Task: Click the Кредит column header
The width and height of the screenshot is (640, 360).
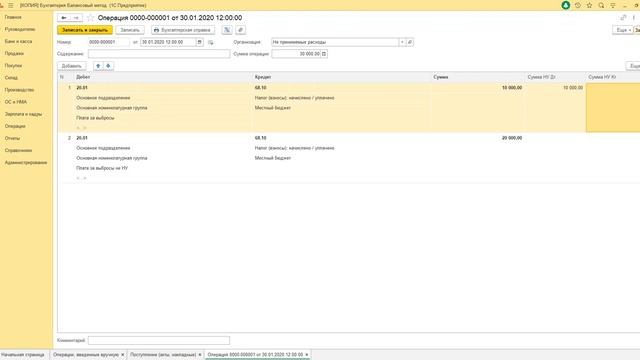Action: [341, 77]
